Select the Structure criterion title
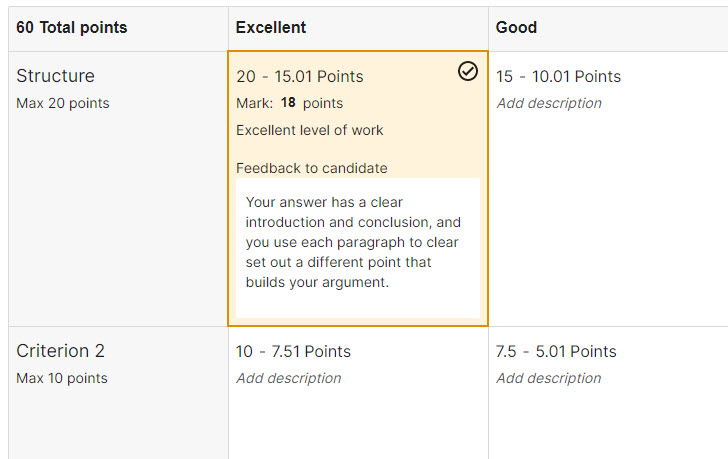Viewport: 728px width, 459px height. click(55, 76)
